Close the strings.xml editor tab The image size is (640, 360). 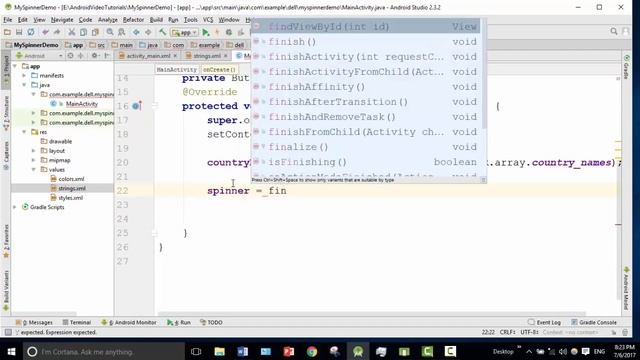pos(225,56)
